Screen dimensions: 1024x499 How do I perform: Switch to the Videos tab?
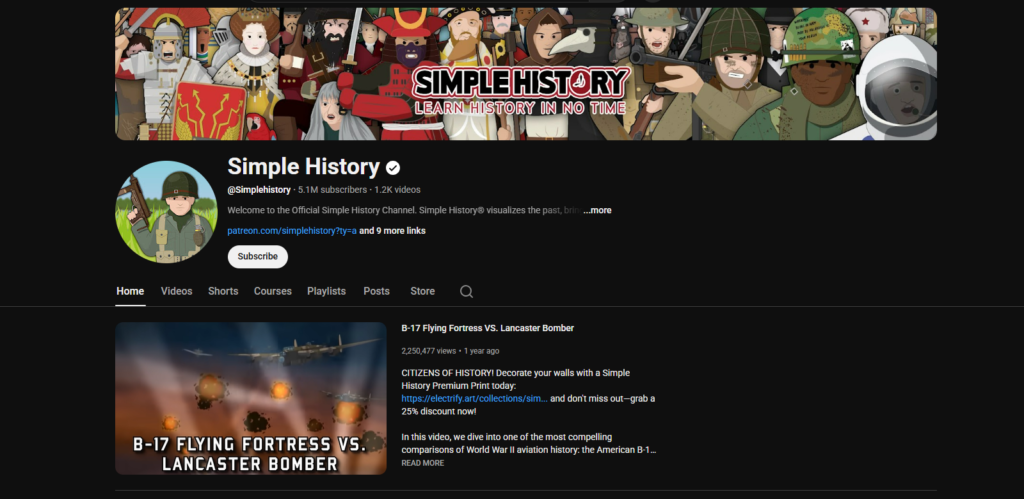coord(176,291)
